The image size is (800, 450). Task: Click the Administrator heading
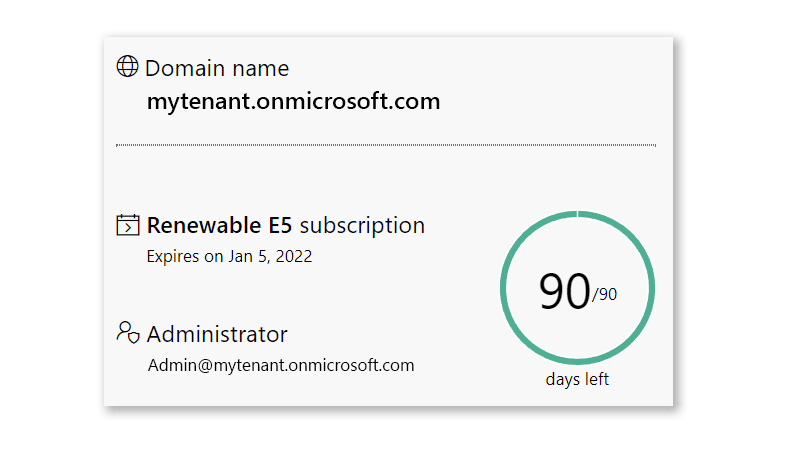coord(217,335)
